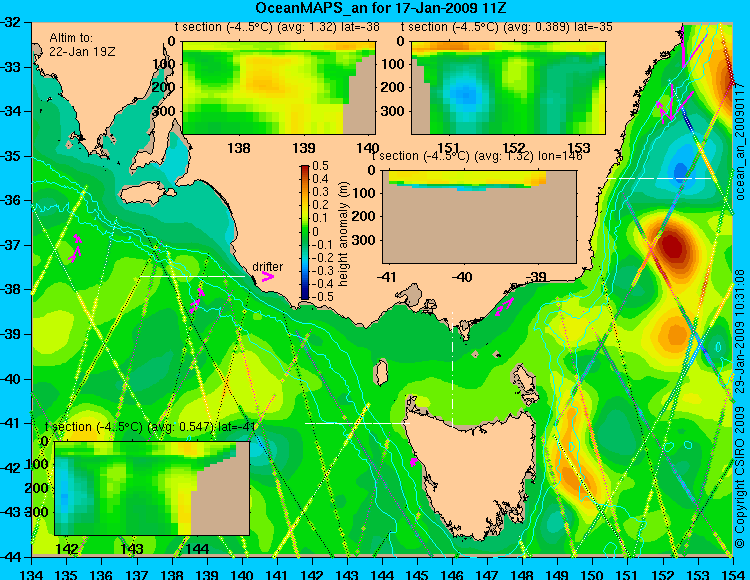The height and width of the screenshot is (580, 750).
Task: Click the blue low anomaly eddy
Action: click(680, 171)
